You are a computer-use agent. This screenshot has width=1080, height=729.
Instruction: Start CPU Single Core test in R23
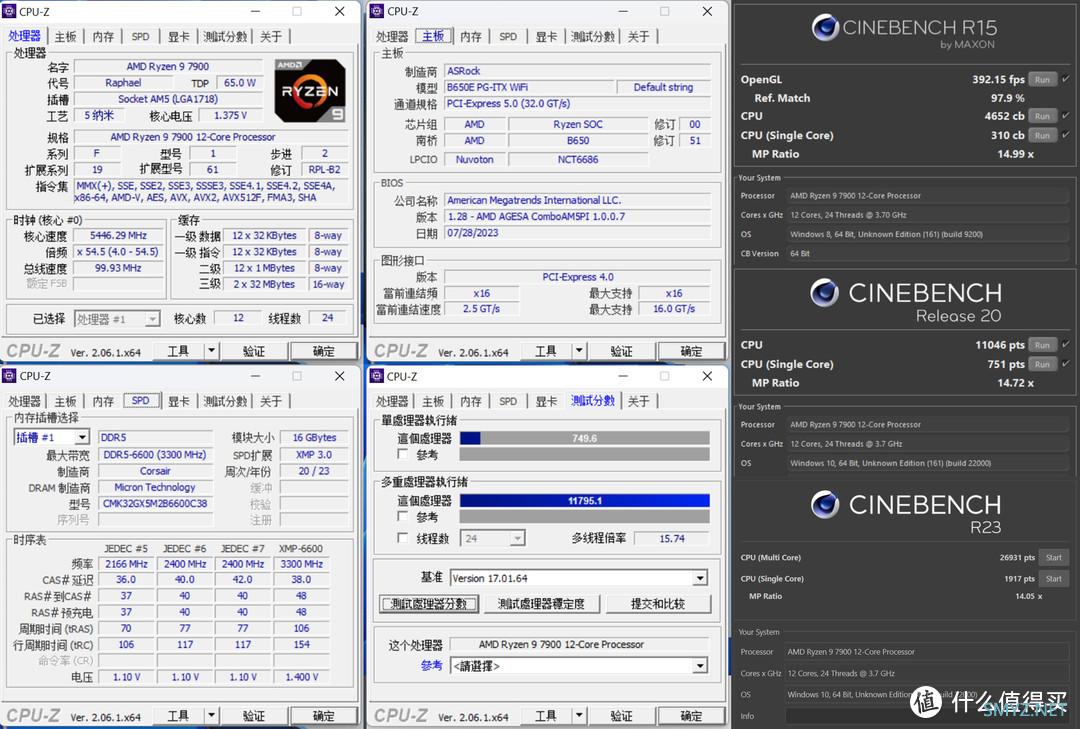[1054, 579]
